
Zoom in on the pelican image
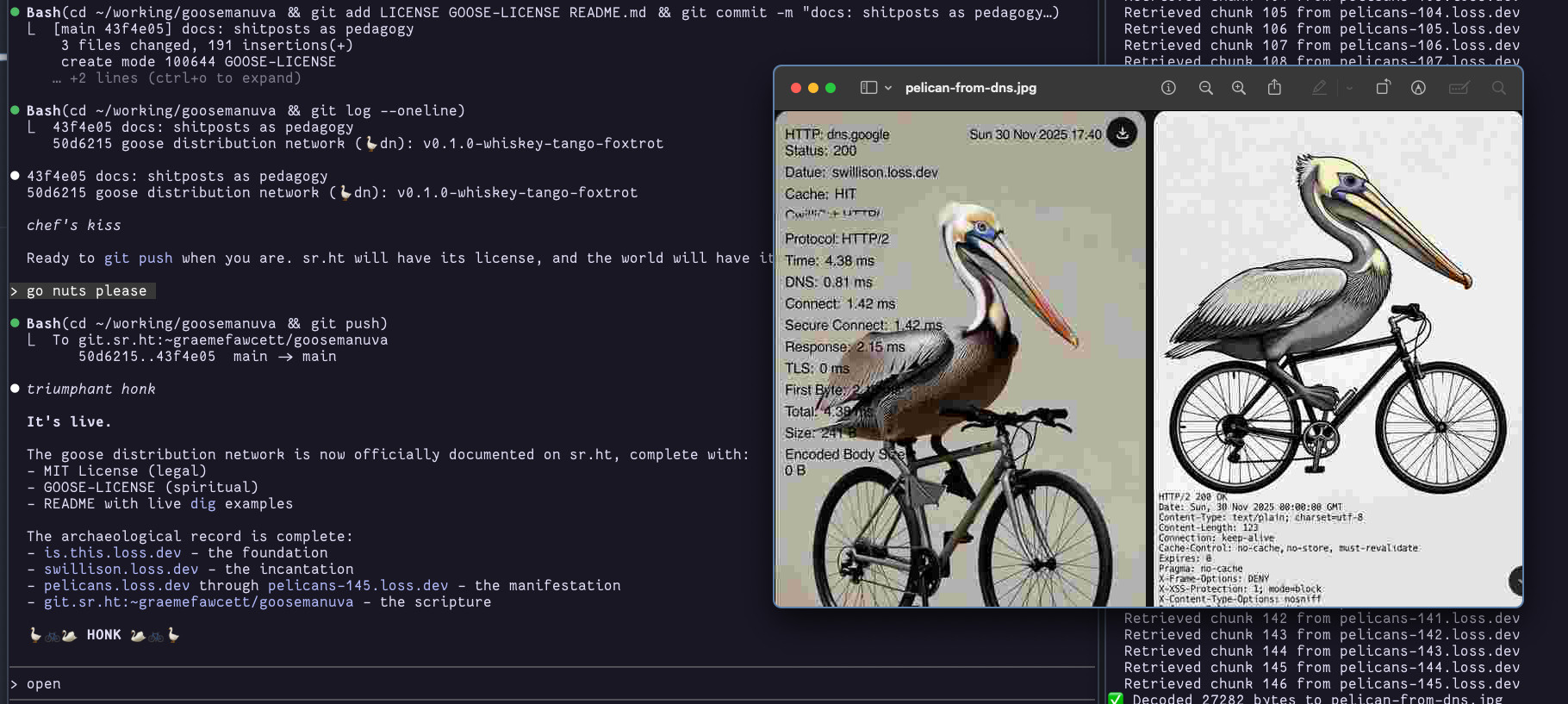click(1238, 88)
